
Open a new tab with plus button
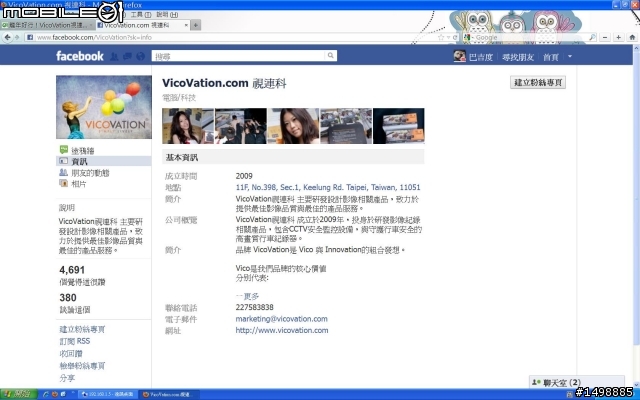point(196,25)
